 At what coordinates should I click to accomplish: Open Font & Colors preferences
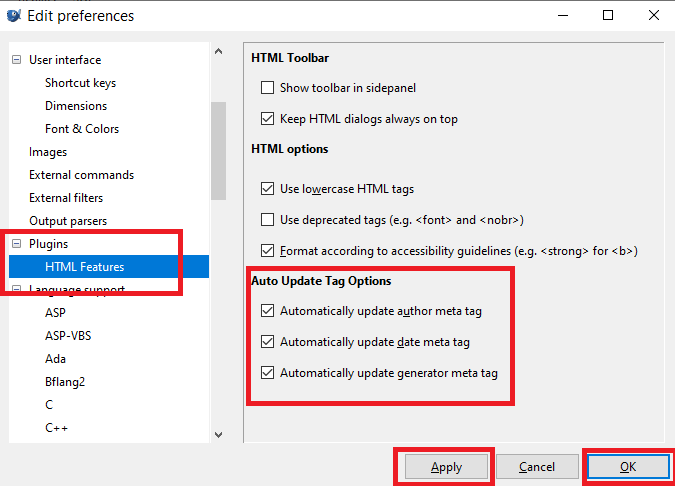[x=81, y=129]
